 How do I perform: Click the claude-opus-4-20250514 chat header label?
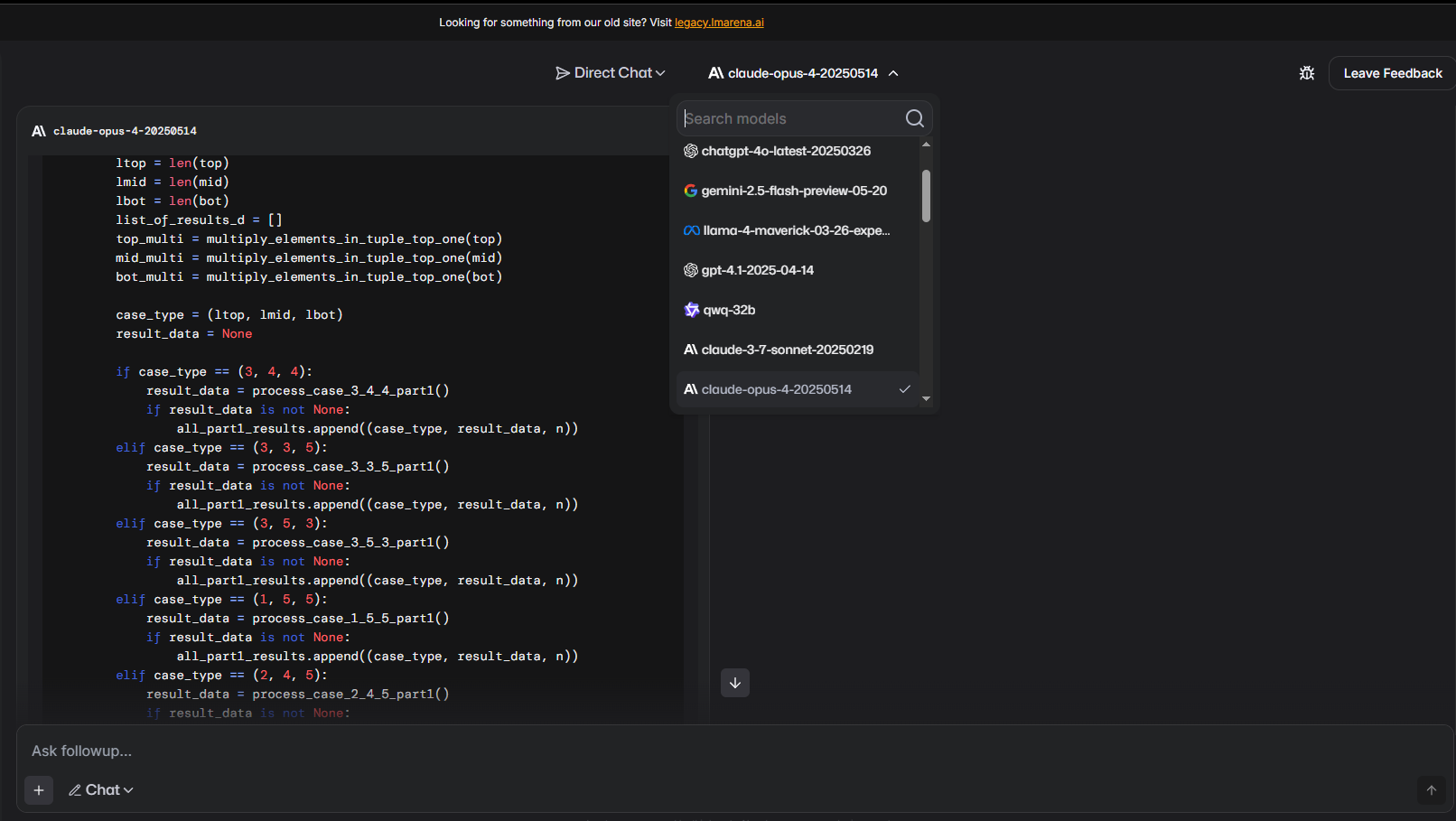pos(125,131)
